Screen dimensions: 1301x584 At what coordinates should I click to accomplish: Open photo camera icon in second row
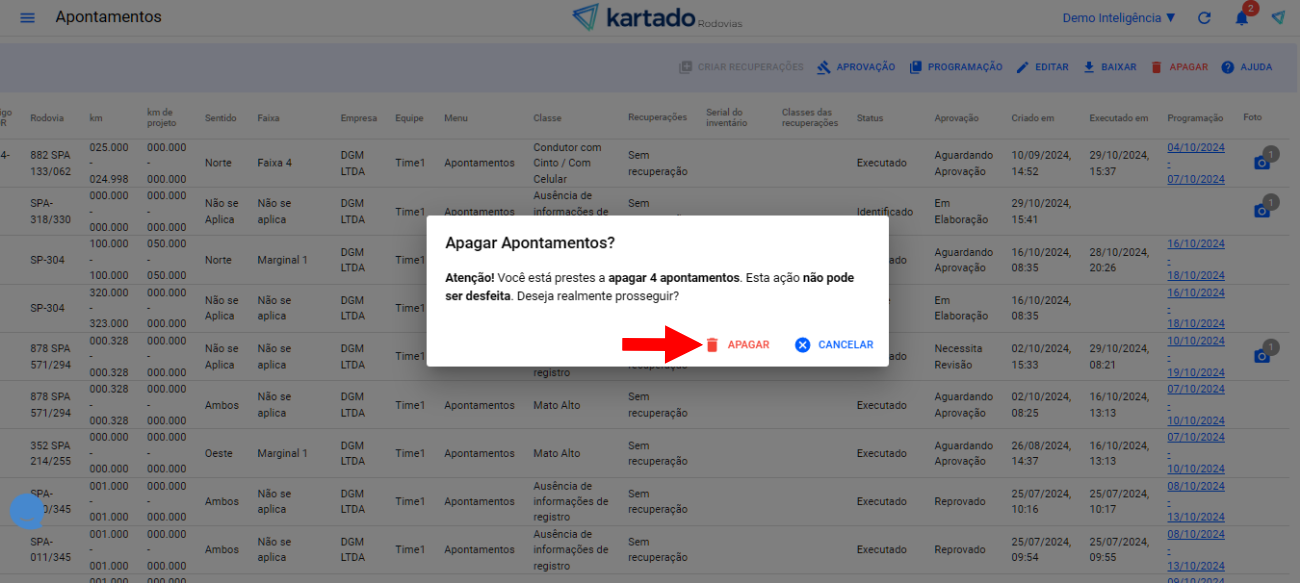coord(1262,210)
